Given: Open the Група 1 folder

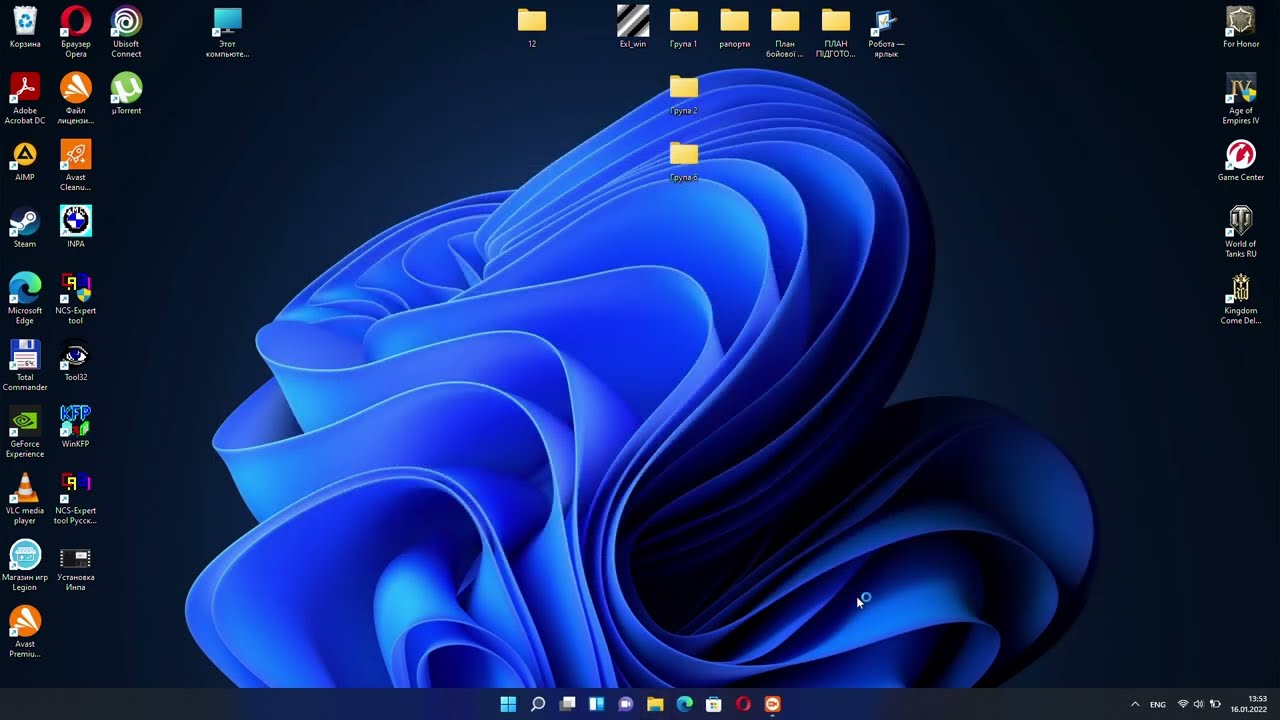Looking at the screenshot, I should [x=684, y=27].
